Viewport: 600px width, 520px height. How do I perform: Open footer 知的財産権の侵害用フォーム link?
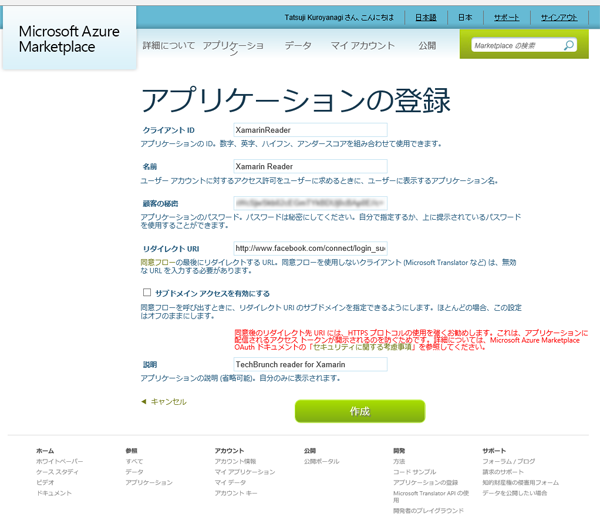520,483
